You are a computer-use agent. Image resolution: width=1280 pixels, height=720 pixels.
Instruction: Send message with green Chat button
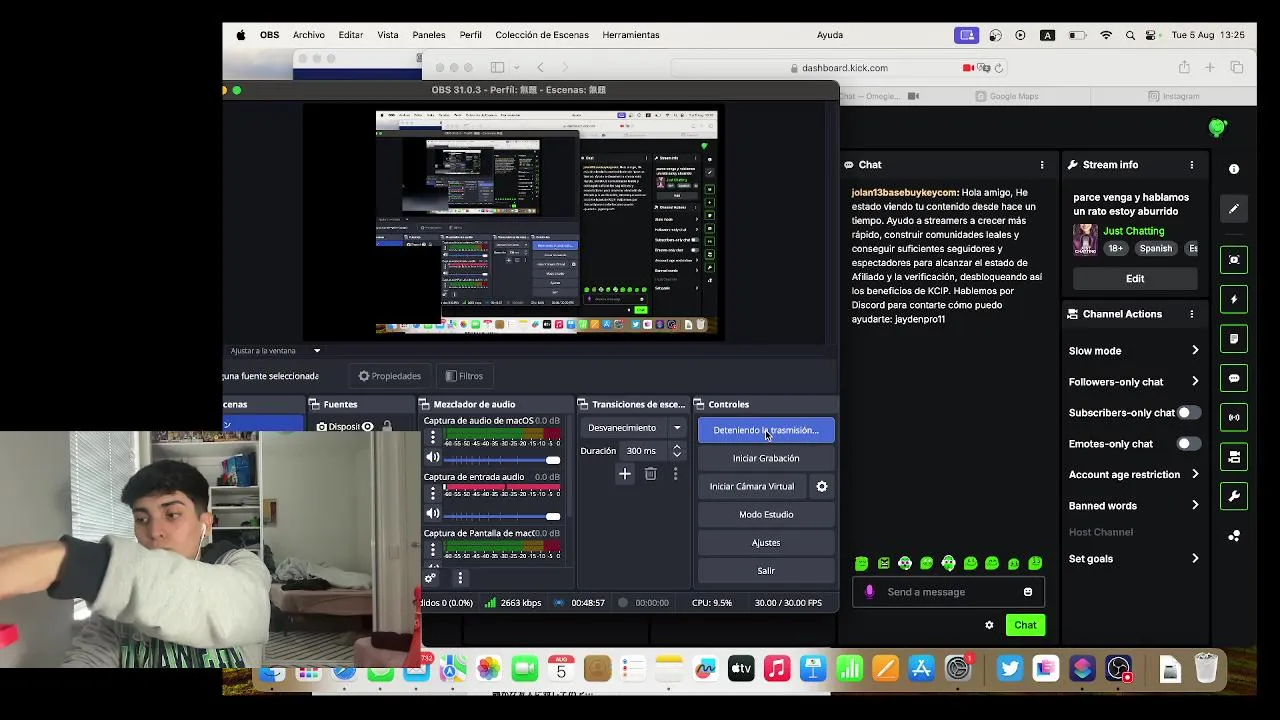click(x=1025, y=625)
